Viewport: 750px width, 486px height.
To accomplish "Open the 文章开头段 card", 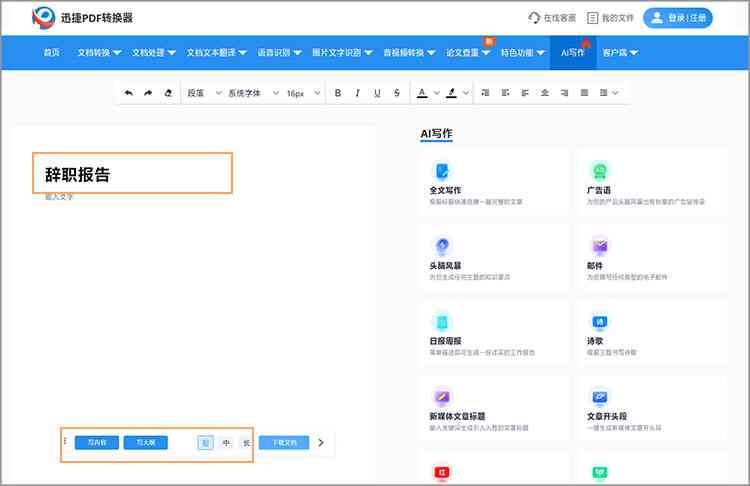I will pyautogui.click(x=651, y=408).
